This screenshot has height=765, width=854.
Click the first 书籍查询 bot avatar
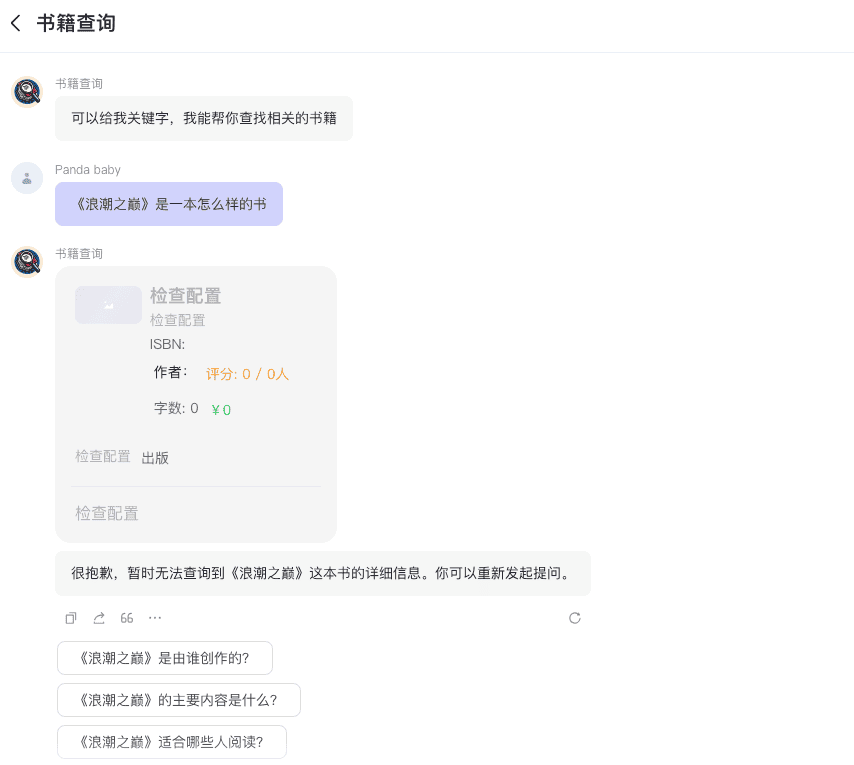(27, 92)
